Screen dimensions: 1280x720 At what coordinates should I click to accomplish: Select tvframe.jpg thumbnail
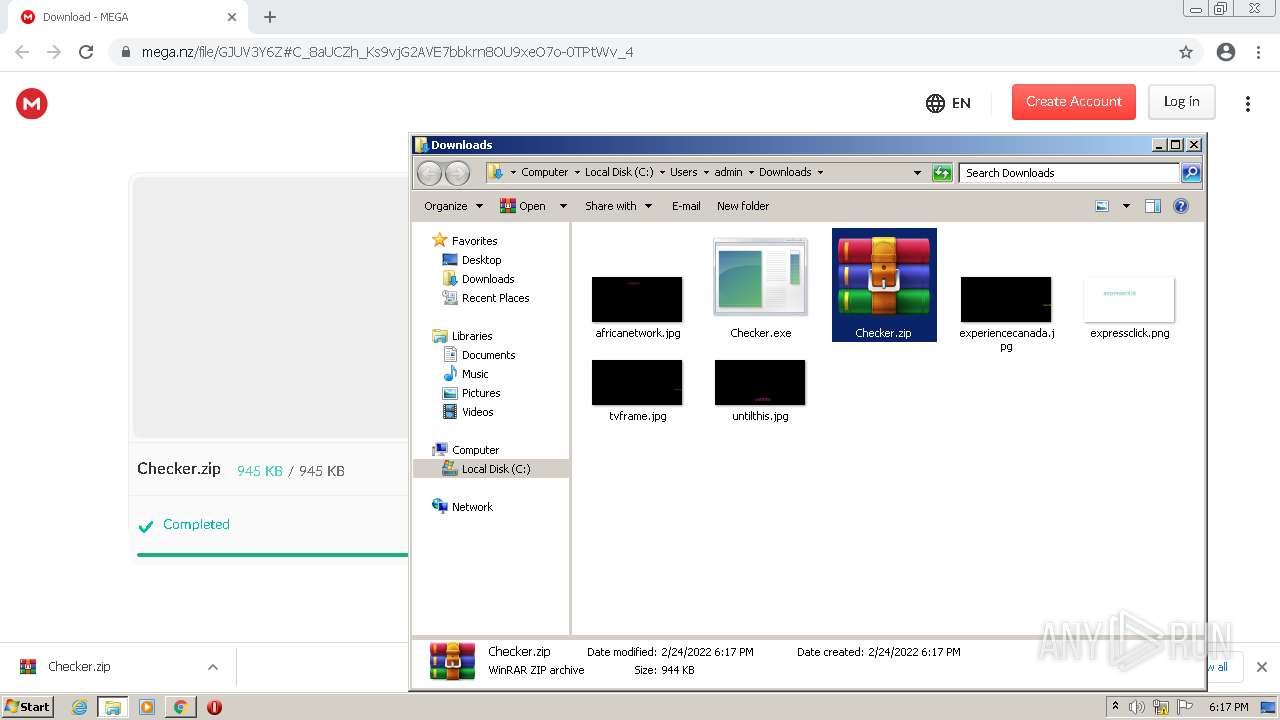637,382
